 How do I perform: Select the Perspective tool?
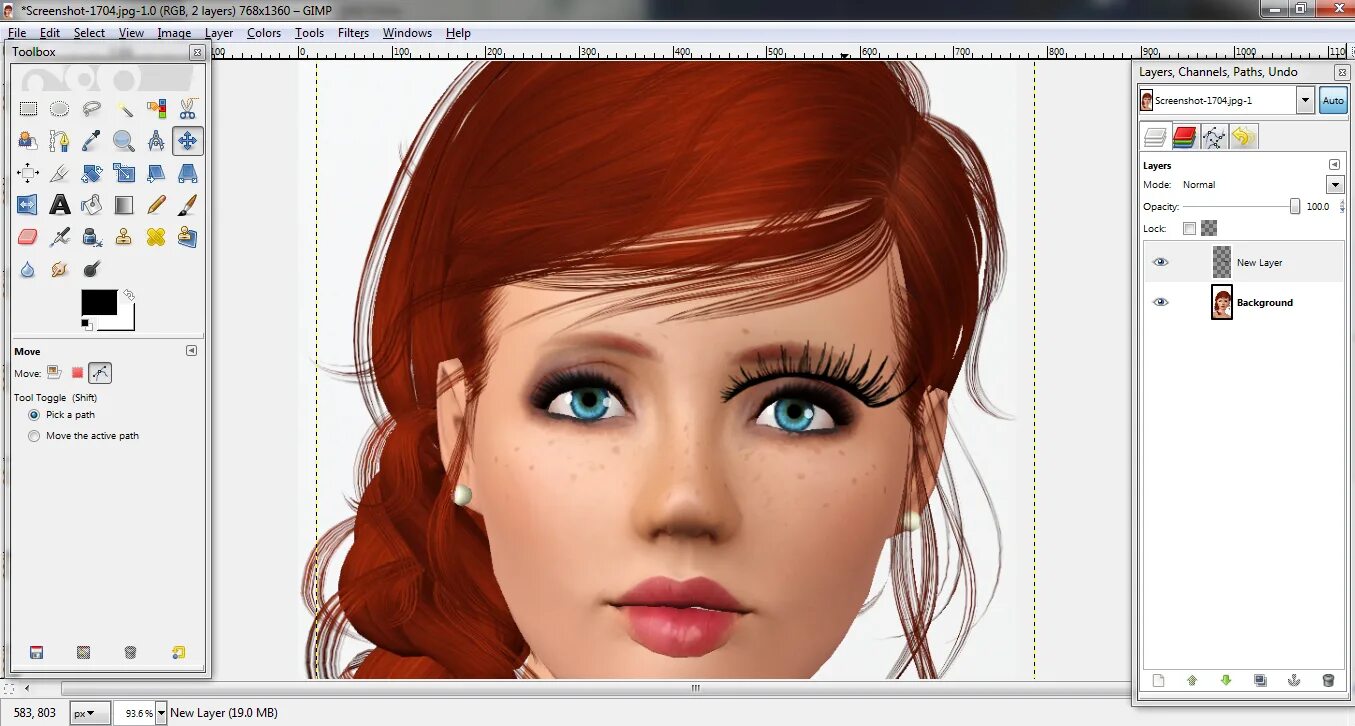tap(188, 174)
